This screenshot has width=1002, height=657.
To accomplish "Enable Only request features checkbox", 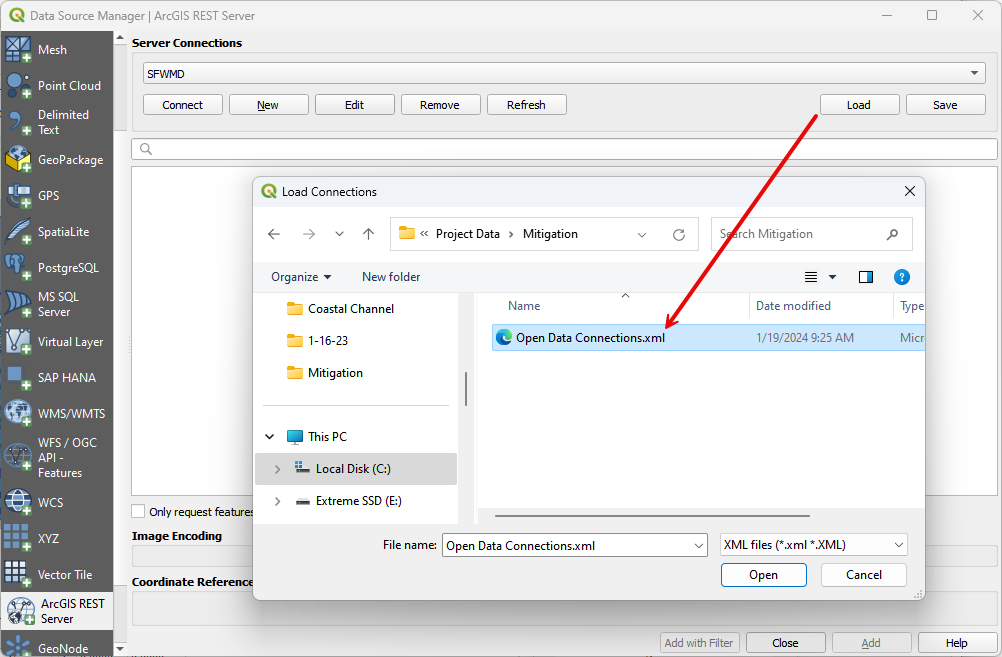I will (x=139, y=511).
